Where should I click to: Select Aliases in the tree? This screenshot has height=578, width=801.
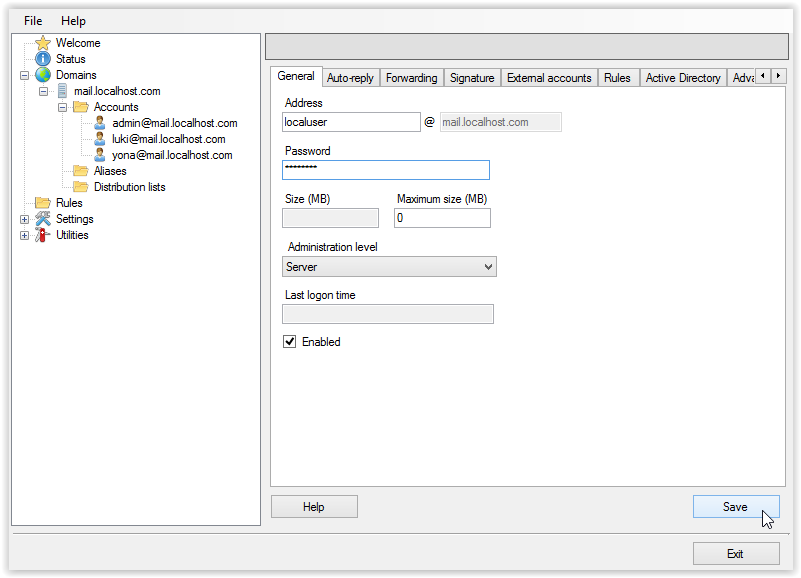[x=110, y=171]
